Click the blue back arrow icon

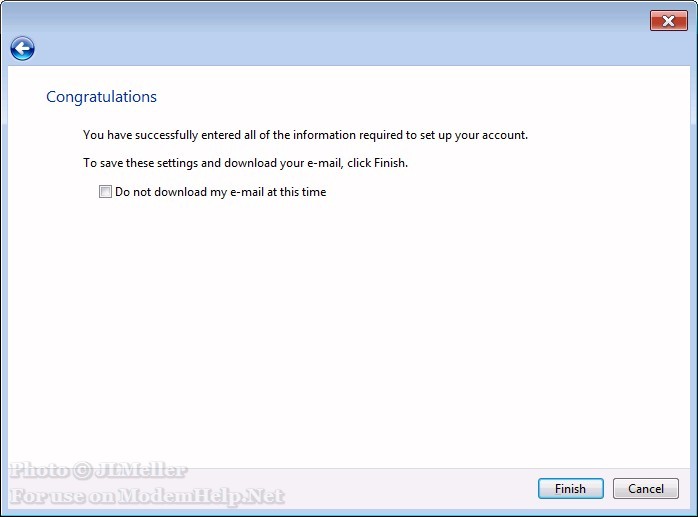(22, 48)
